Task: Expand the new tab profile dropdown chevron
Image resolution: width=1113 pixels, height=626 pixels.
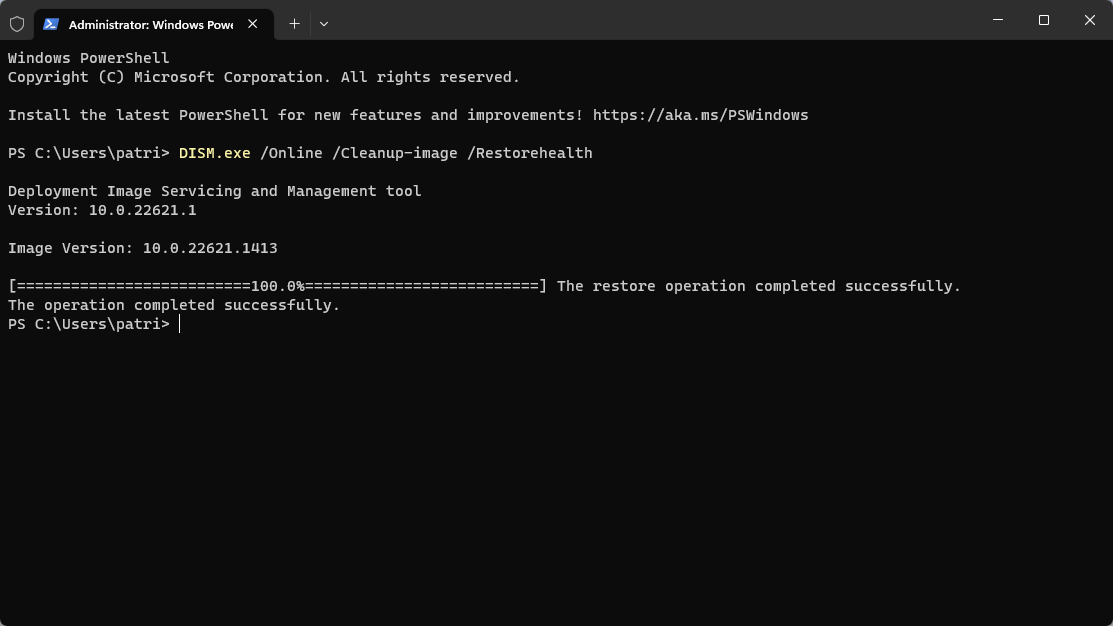Action: 324,24
